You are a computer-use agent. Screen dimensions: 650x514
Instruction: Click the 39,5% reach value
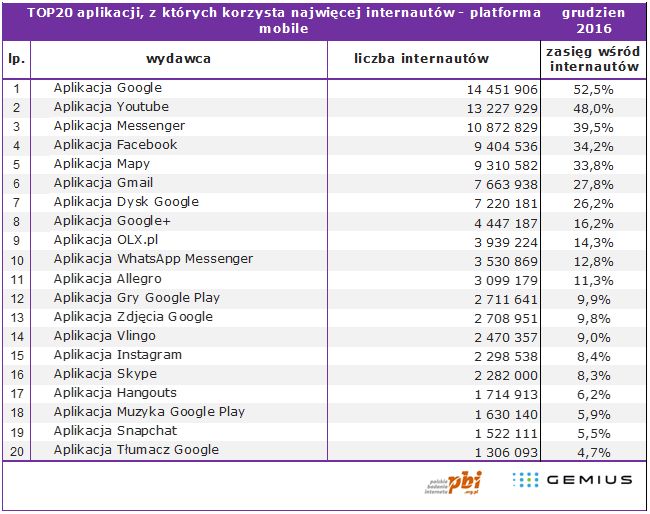pos(593,128)
